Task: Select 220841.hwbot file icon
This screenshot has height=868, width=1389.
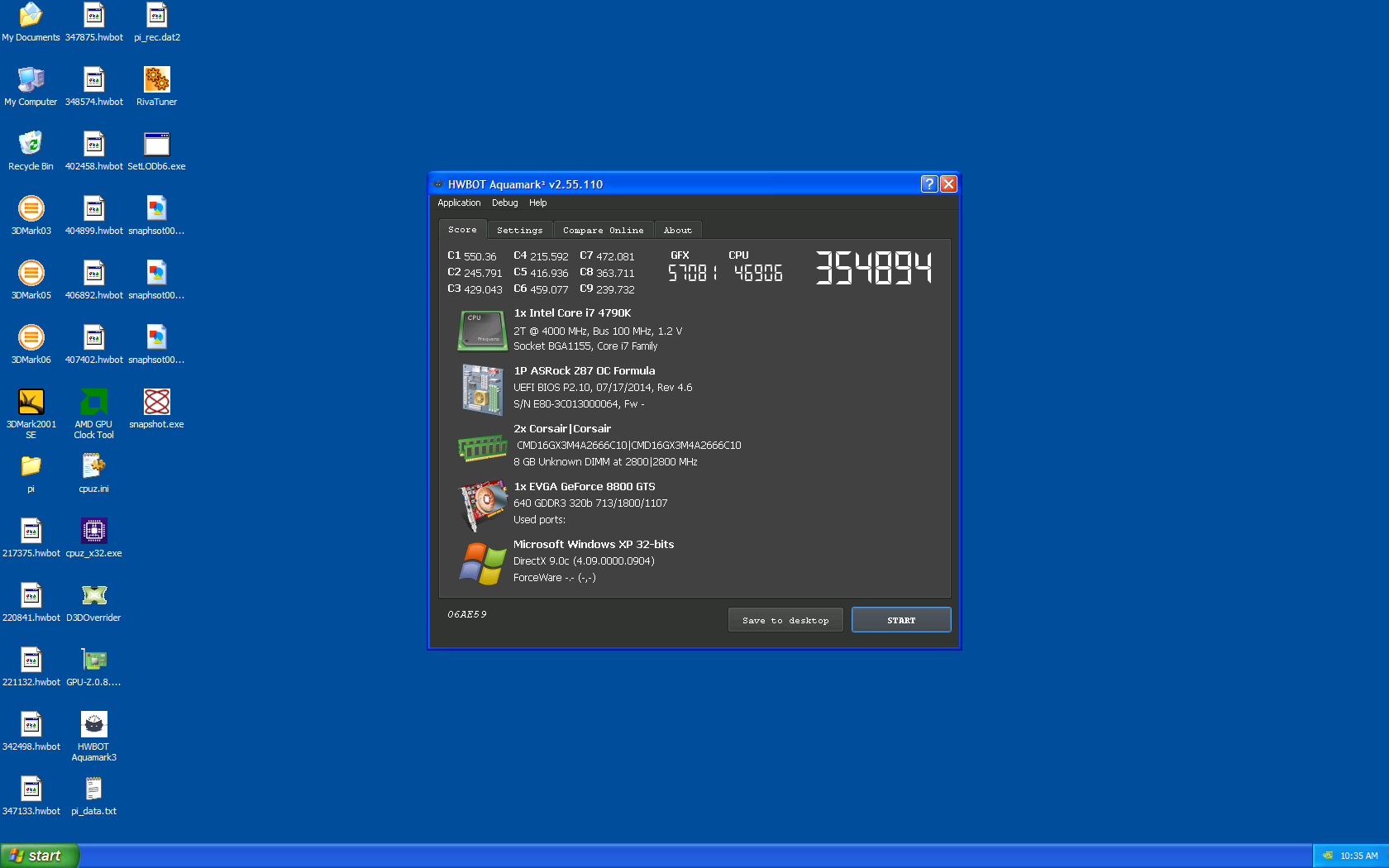Action: (x=31, y=602)
